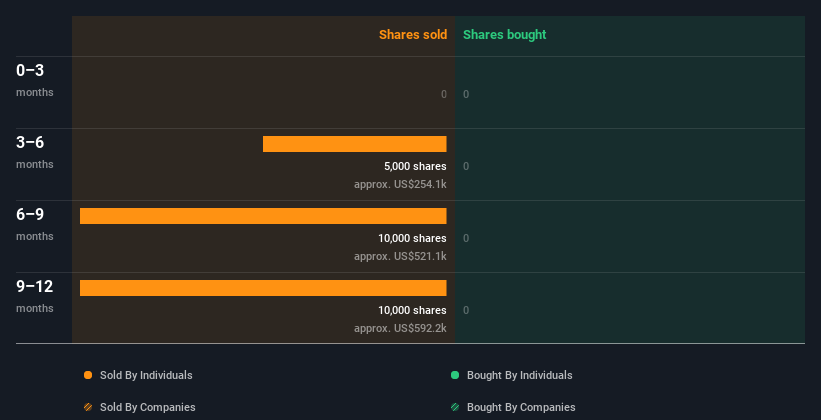
Task: Select the orange 9–12 months sold bar
Action: pyautogui.click(x=263, y=288)
